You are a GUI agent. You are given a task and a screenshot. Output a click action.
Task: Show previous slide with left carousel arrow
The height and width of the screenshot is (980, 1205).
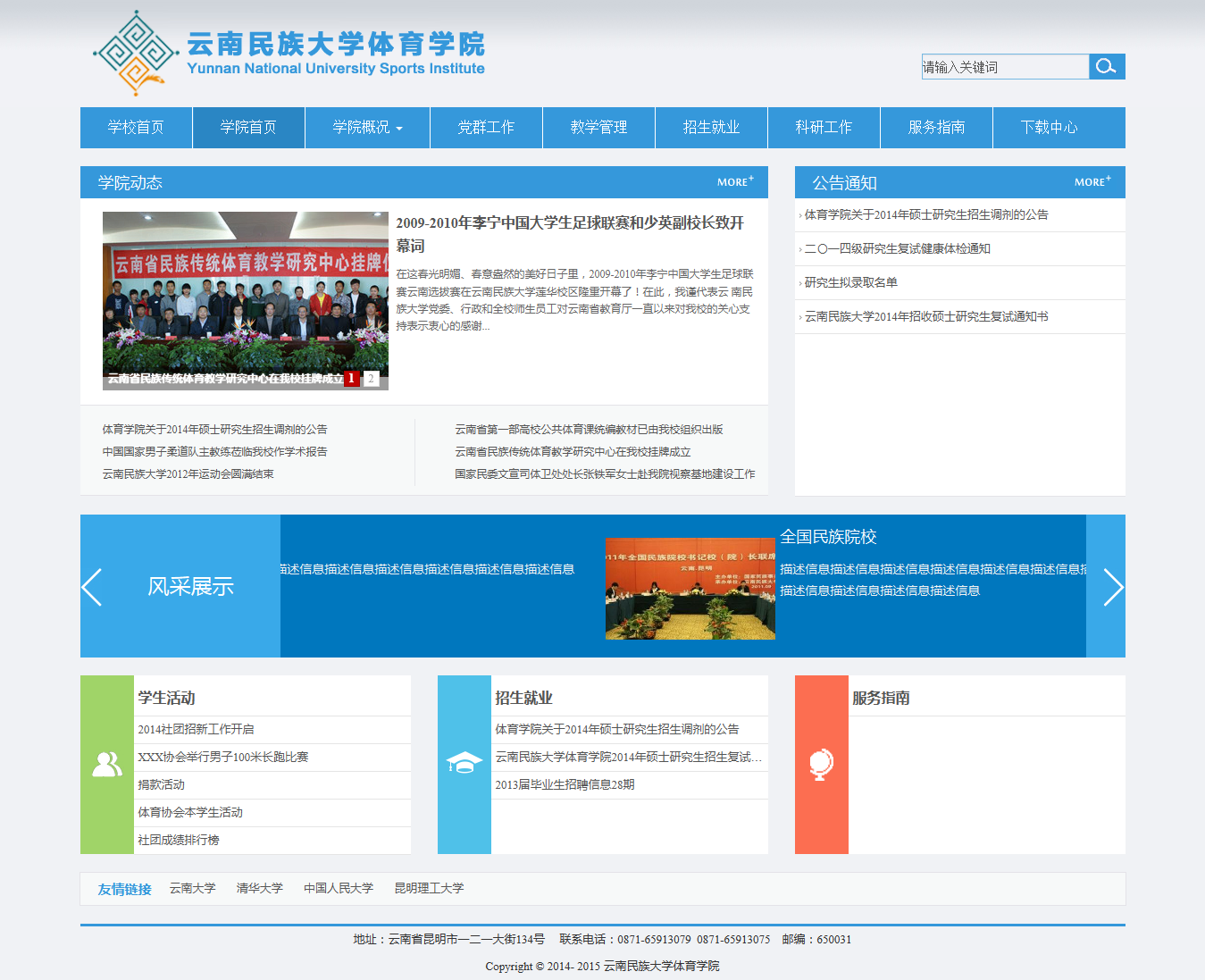[x=92, y=587]
